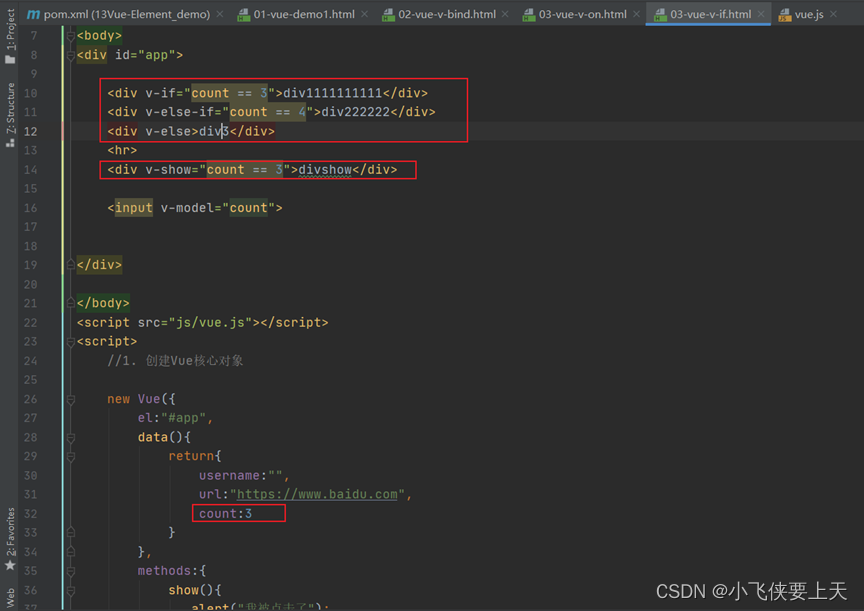Viewport: 864px width, 611px height.
Task: Close the 02-vue-v-bind.html tab
Action: (505, 14)
